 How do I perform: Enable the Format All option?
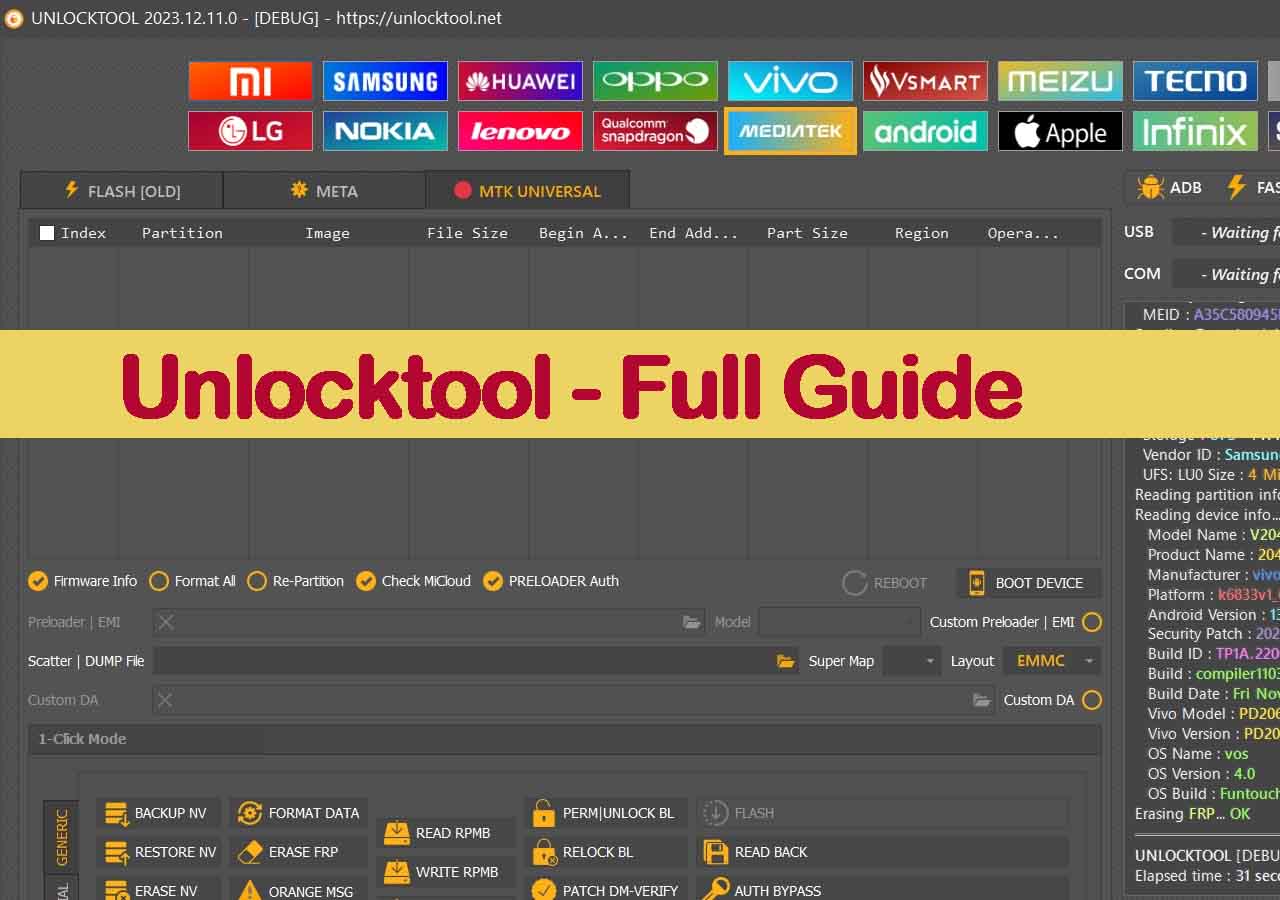(159, 581)
